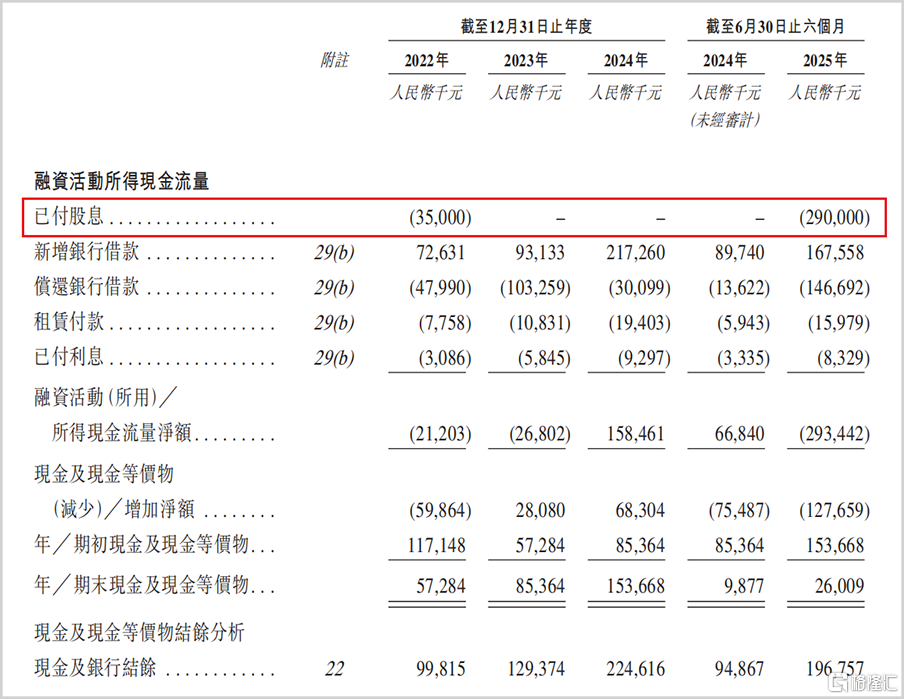Image resolution: width=904 pixels, height=699 pixels.
Task: Click the 附註 column header
Action: coord(334,60)
